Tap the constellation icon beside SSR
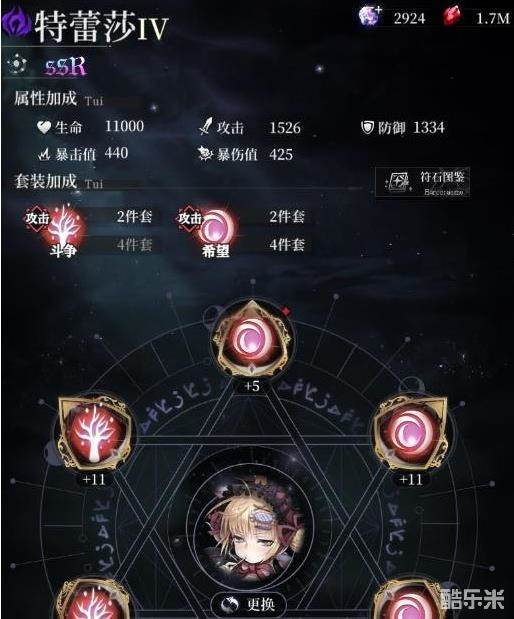 (x=17, y=64)
